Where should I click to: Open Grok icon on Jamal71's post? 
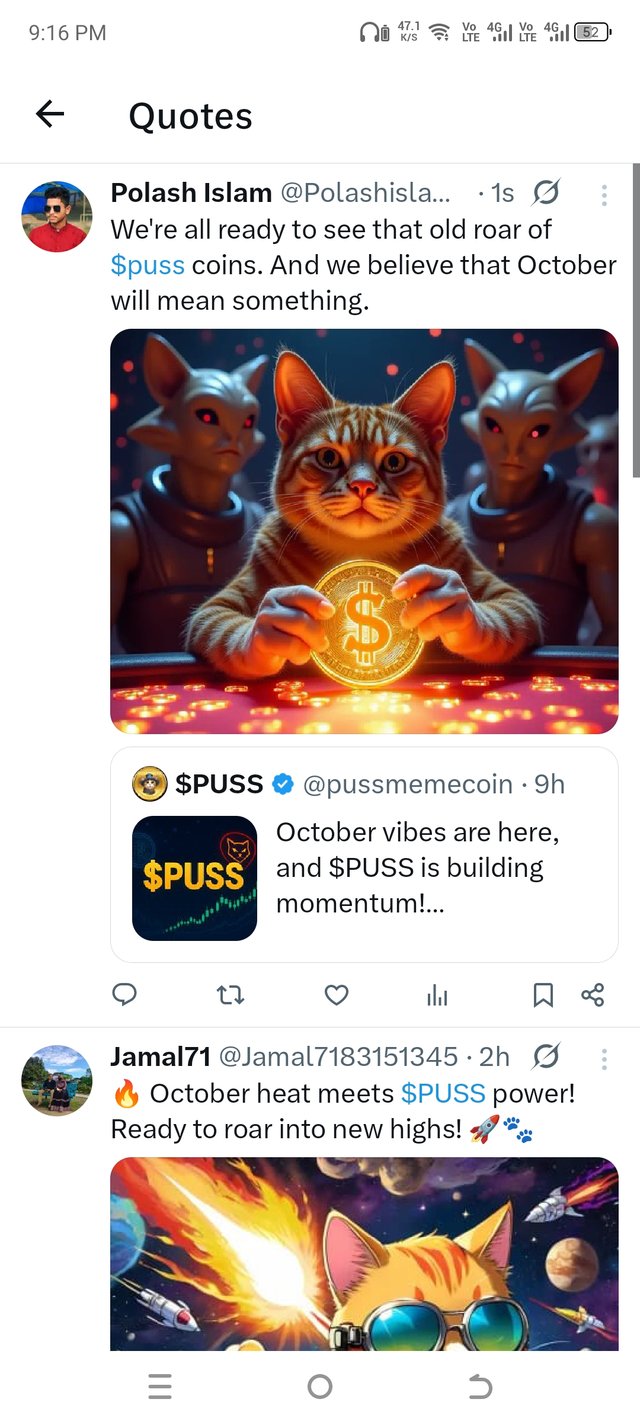tap(547, 1056)
